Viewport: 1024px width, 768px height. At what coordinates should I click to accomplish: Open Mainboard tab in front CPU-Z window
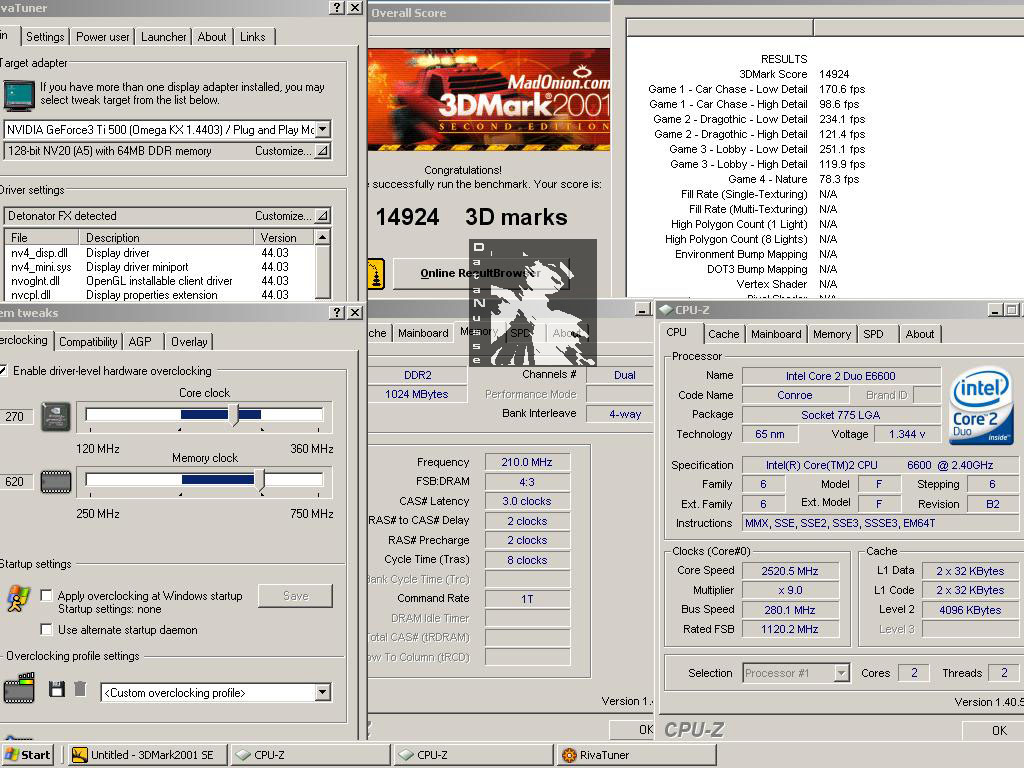776,334
